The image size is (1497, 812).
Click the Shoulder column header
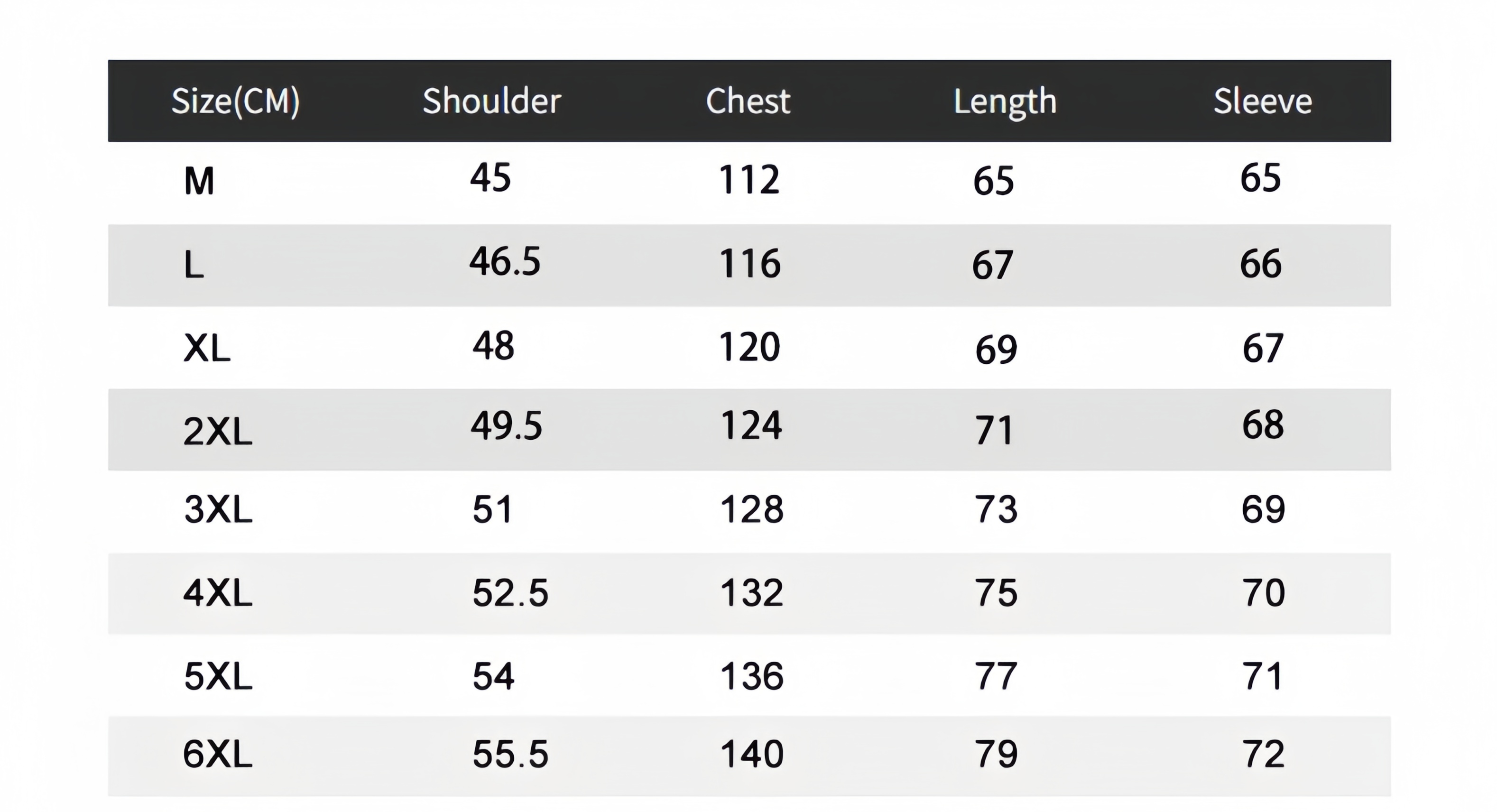pos(491,101)
